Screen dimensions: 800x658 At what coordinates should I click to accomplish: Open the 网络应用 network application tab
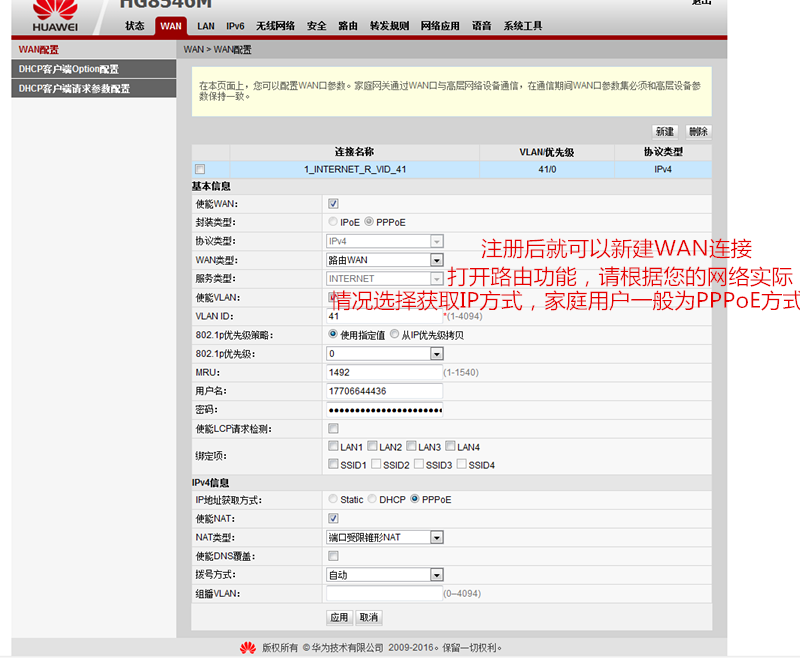(440, 26)
